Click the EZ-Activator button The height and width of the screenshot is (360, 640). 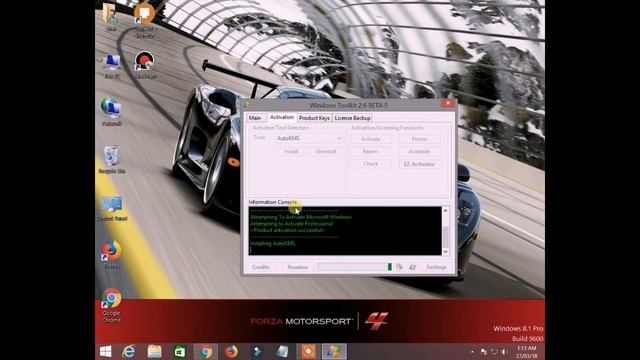(419, 164)
